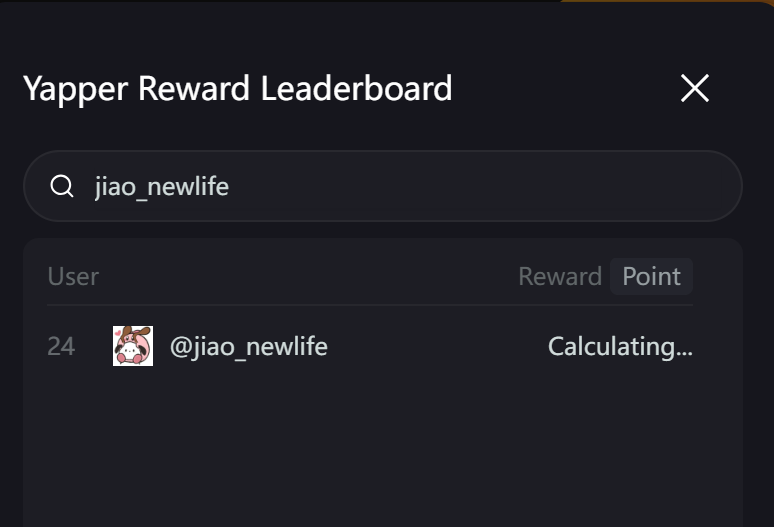774x527 pixels.
Task: Click the Calculating... reward status text
Action: (x=620, y=347)
